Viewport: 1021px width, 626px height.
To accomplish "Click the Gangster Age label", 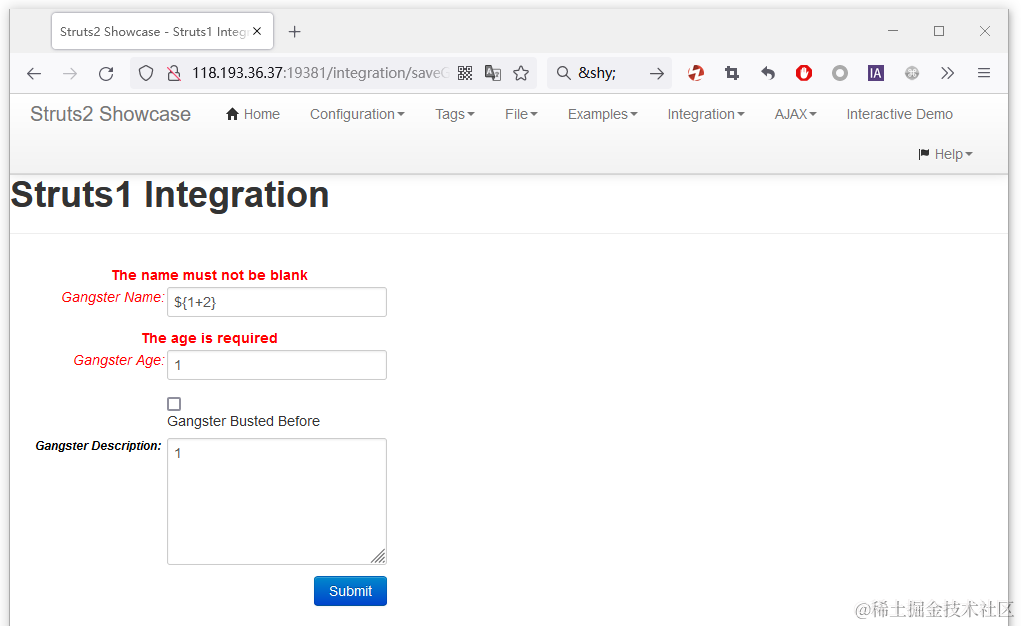I will (x=119, y=360).
